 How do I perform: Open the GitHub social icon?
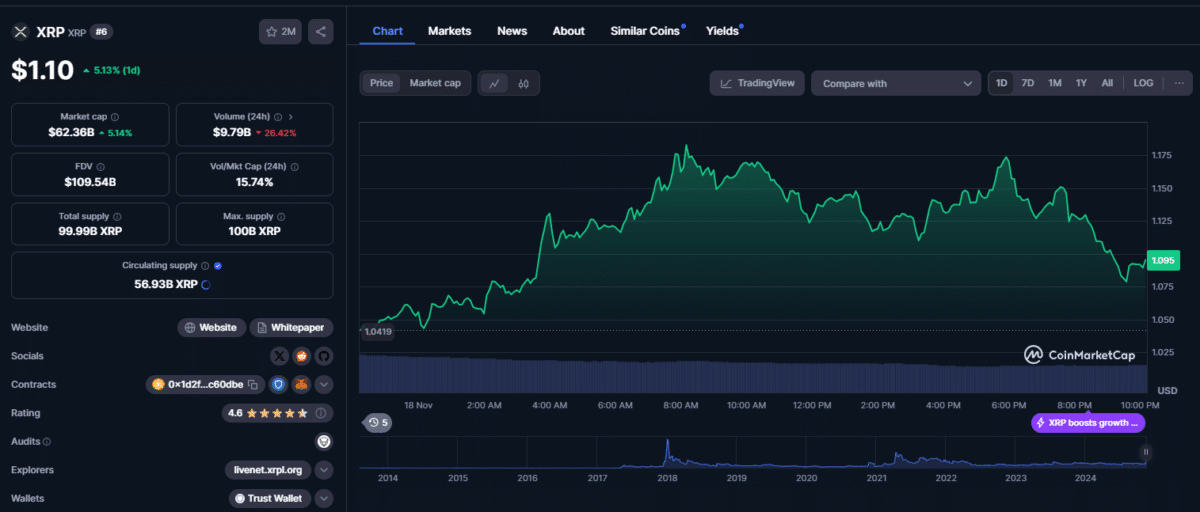pos(324,356)
